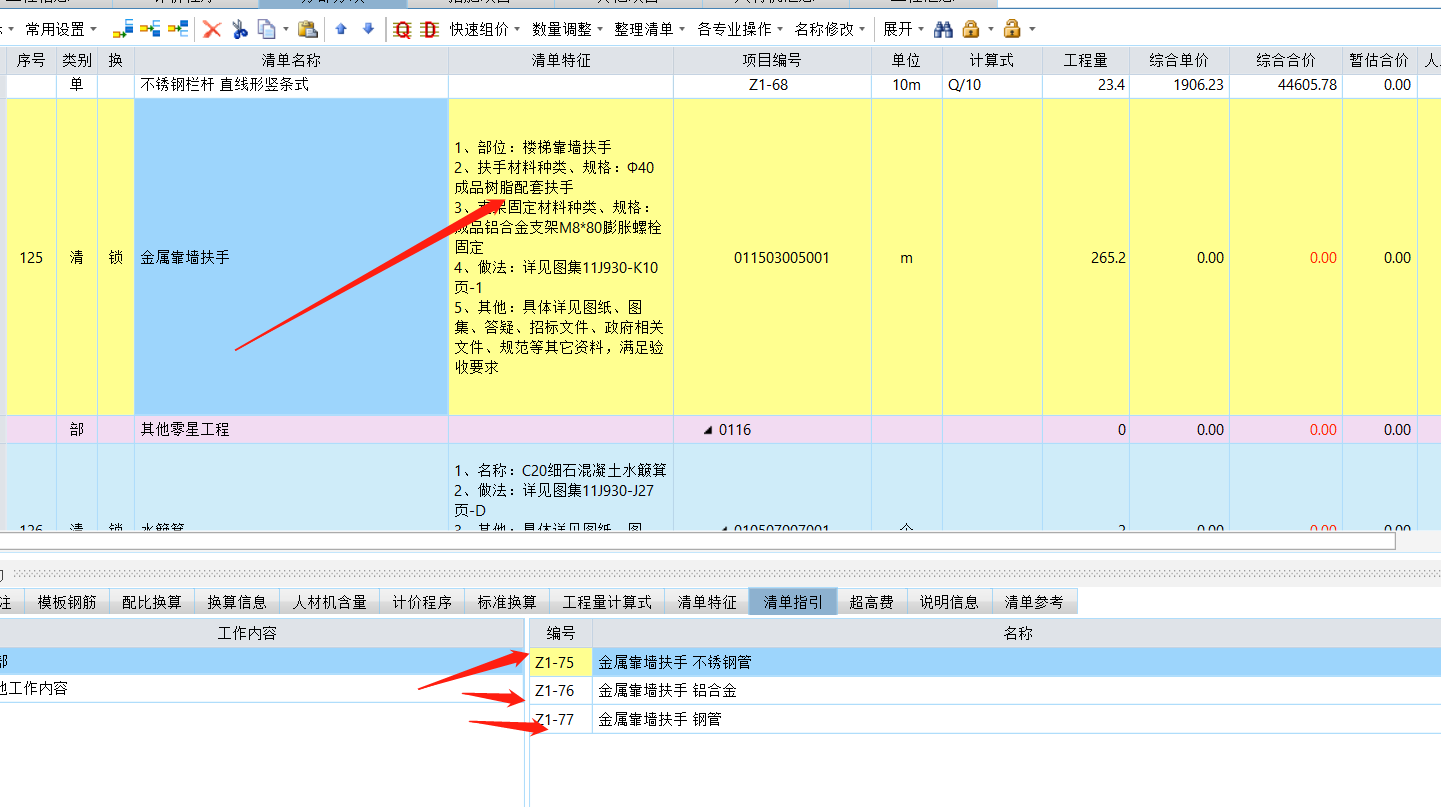Open the 数量调整 dropdown menu
1441x807 pixels.
pyautogui.click(x=567, y=29)
